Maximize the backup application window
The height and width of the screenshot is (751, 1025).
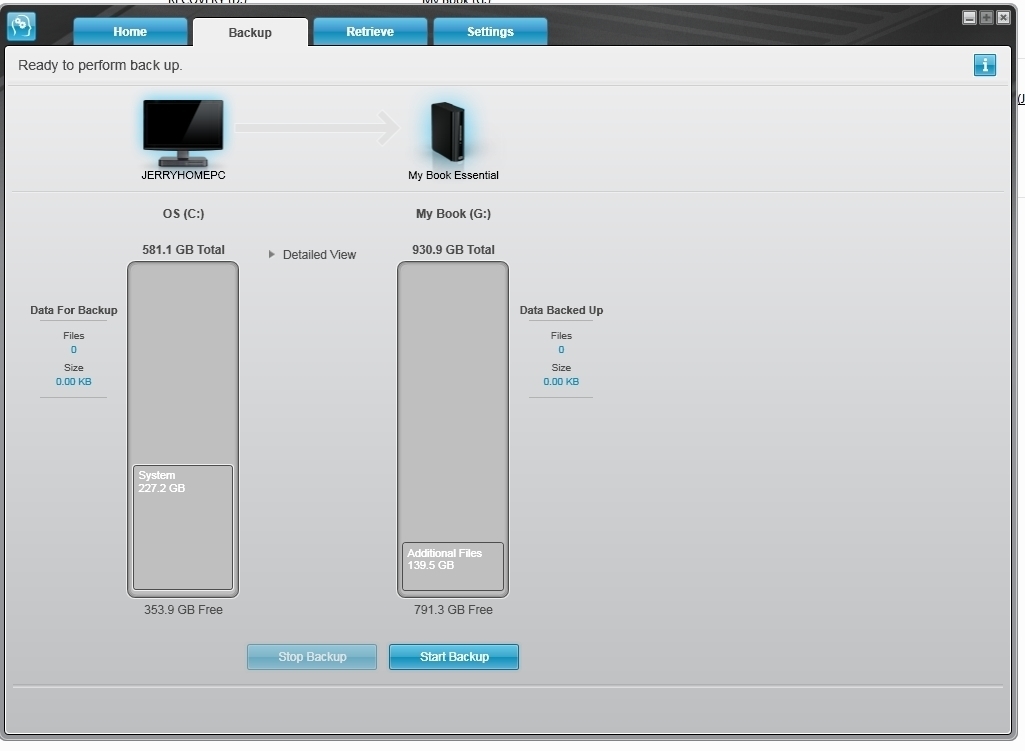(x=986, y=18)
